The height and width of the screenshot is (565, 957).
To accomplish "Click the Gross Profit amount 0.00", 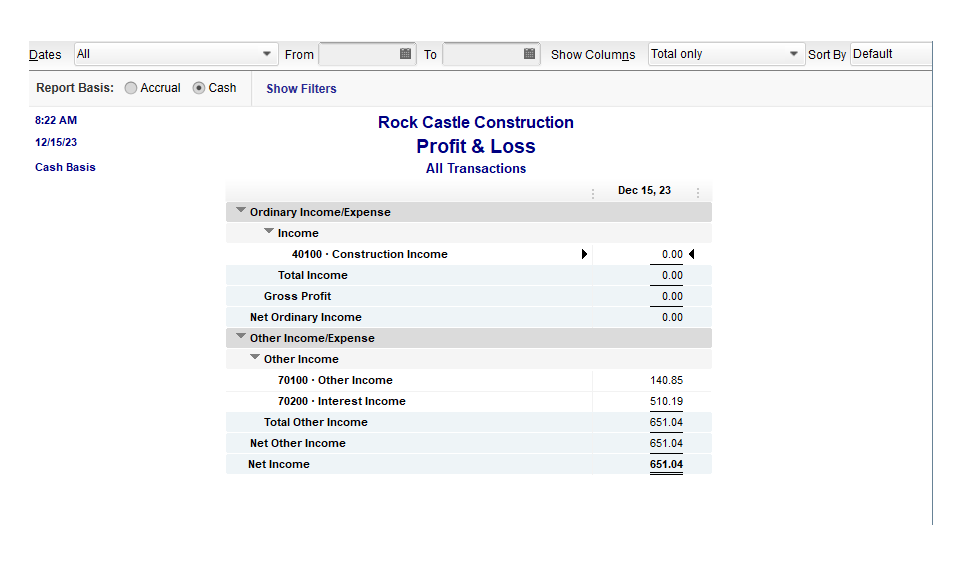I will pyautogui.click(x=672, y=296).
